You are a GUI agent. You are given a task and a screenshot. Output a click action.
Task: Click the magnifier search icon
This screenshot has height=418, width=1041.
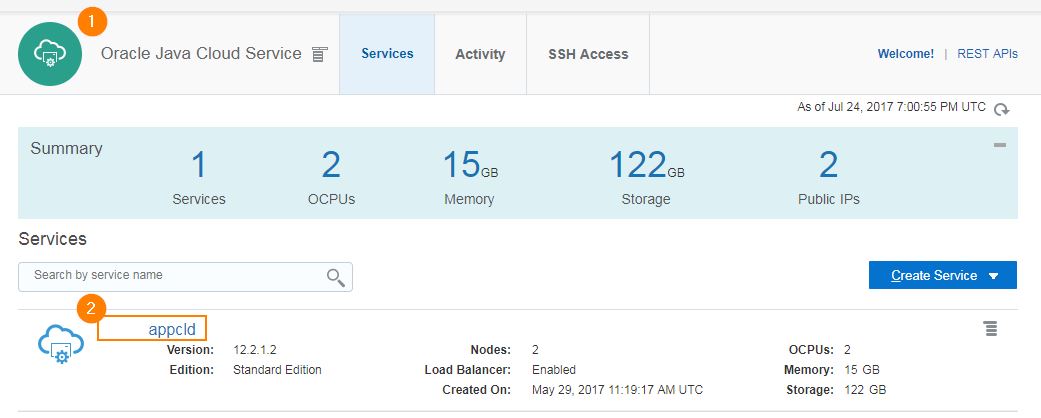335,277
